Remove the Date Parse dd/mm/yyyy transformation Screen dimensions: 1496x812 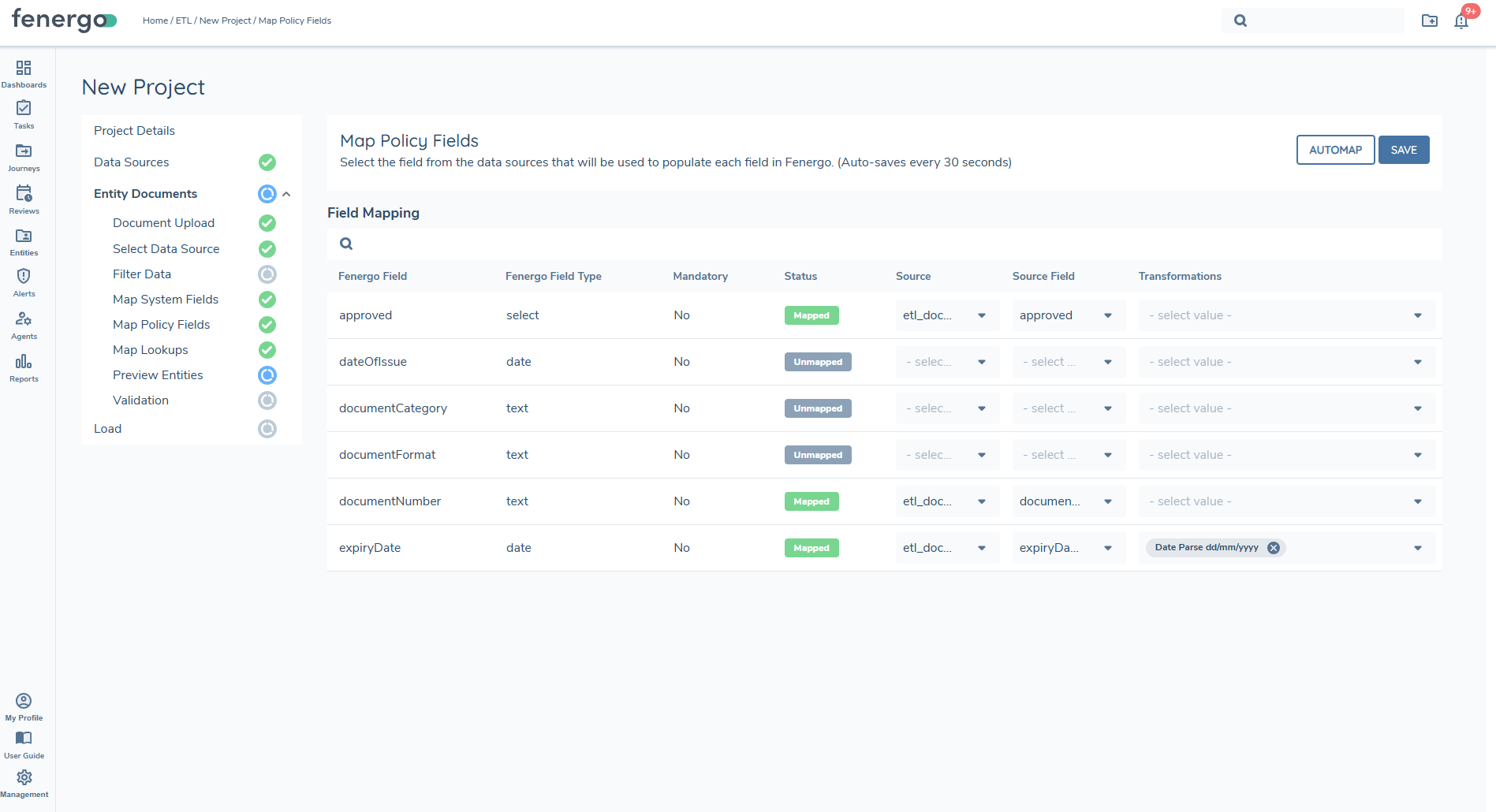click(1274, 547)
